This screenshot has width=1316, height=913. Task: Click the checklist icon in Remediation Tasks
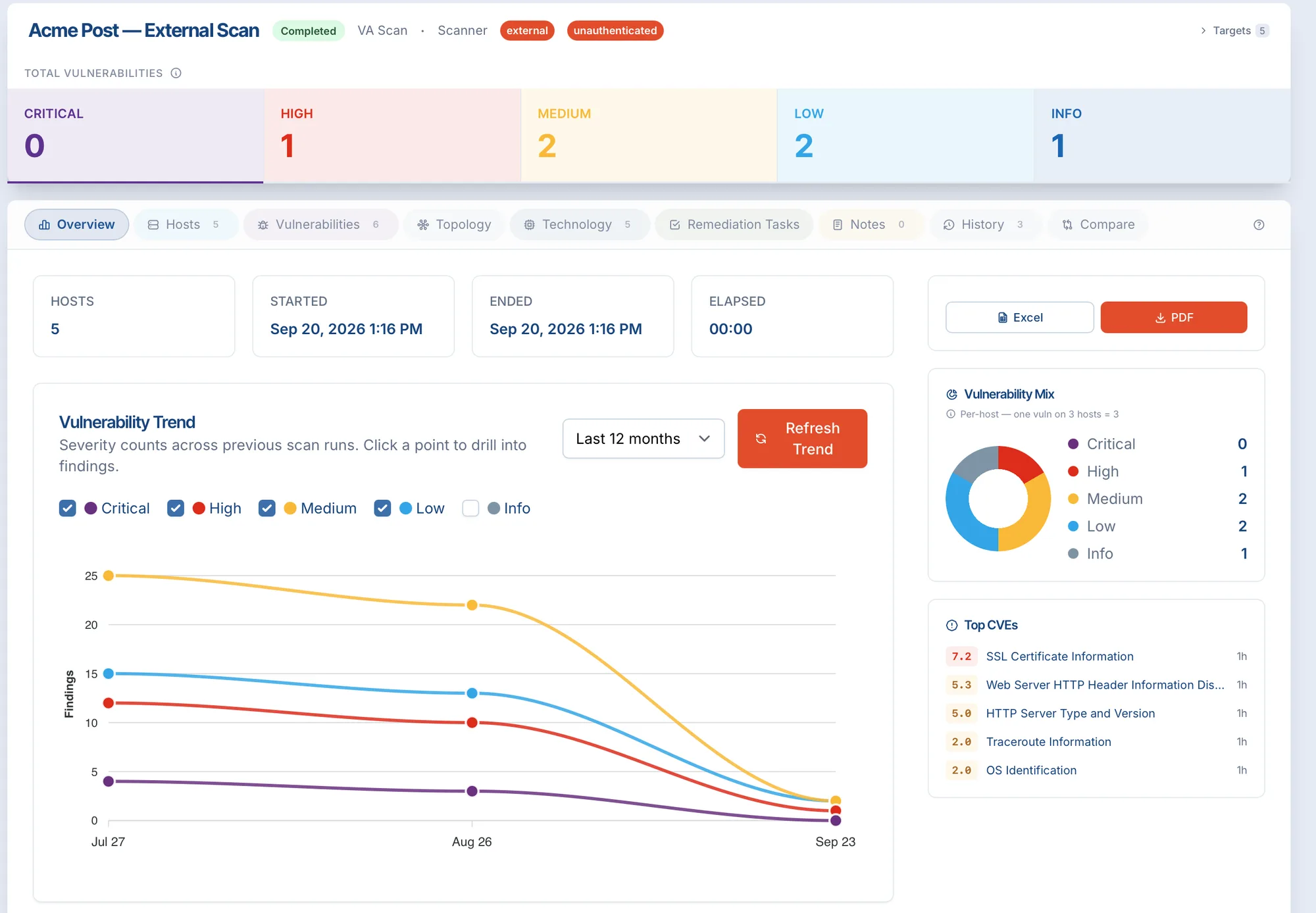(674, 225)
